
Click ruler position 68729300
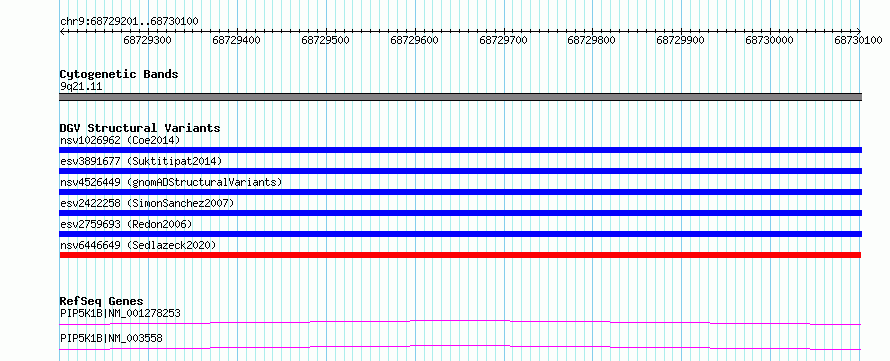148,40
